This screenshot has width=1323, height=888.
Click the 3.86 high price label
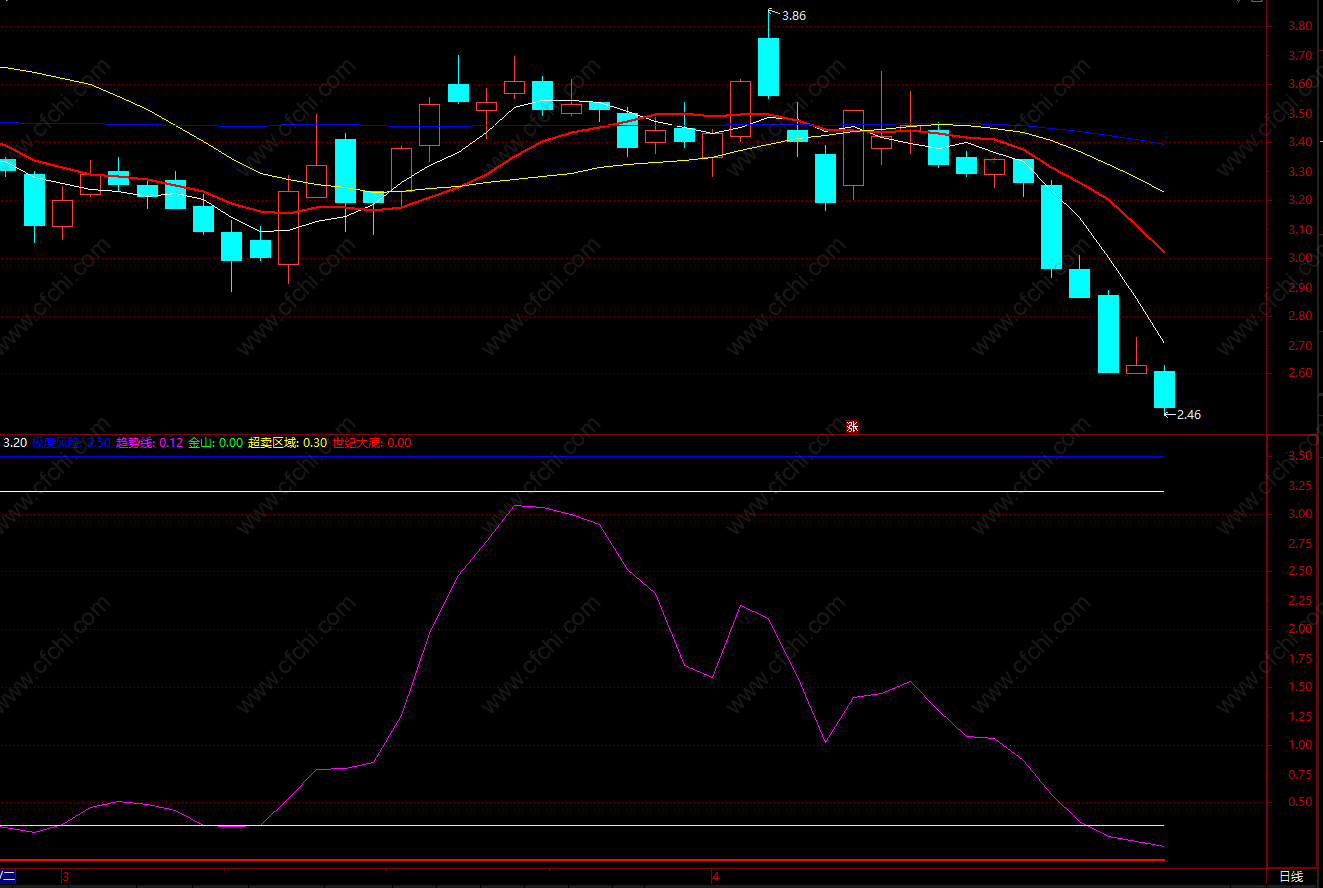tap(793, 15)
